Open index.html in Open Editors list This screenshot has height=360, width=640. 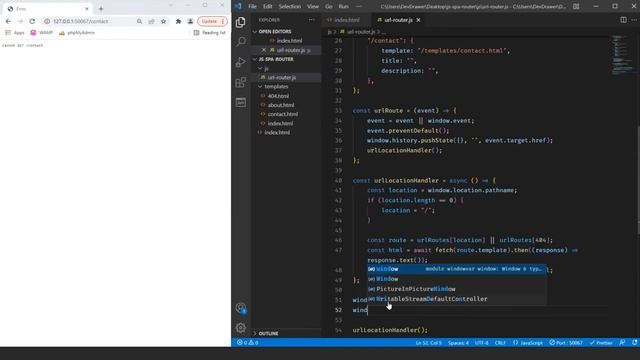(x=289, y=41)
